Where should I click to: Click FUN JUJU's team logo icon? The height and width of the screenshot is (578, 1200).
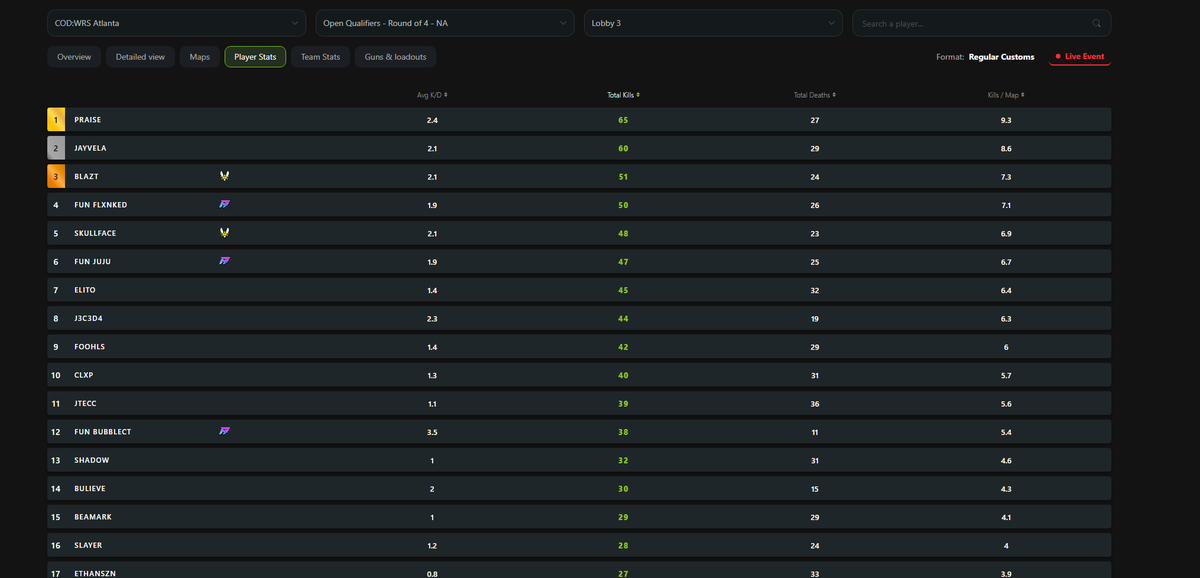(225, 261)
